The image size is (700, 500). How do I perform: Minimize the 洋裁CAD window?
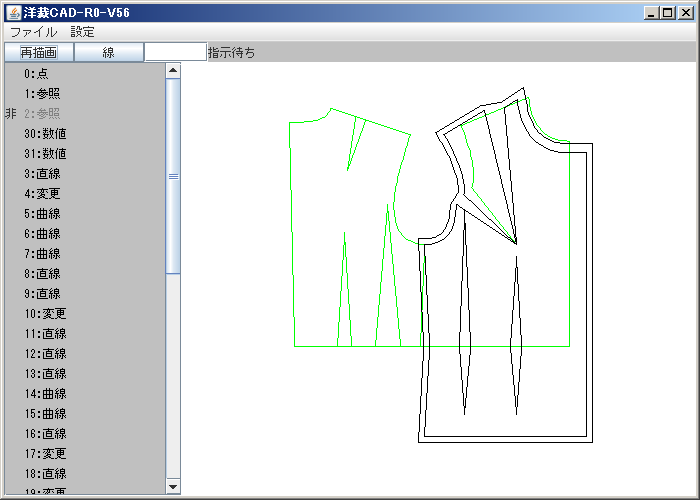pos(651,13)
